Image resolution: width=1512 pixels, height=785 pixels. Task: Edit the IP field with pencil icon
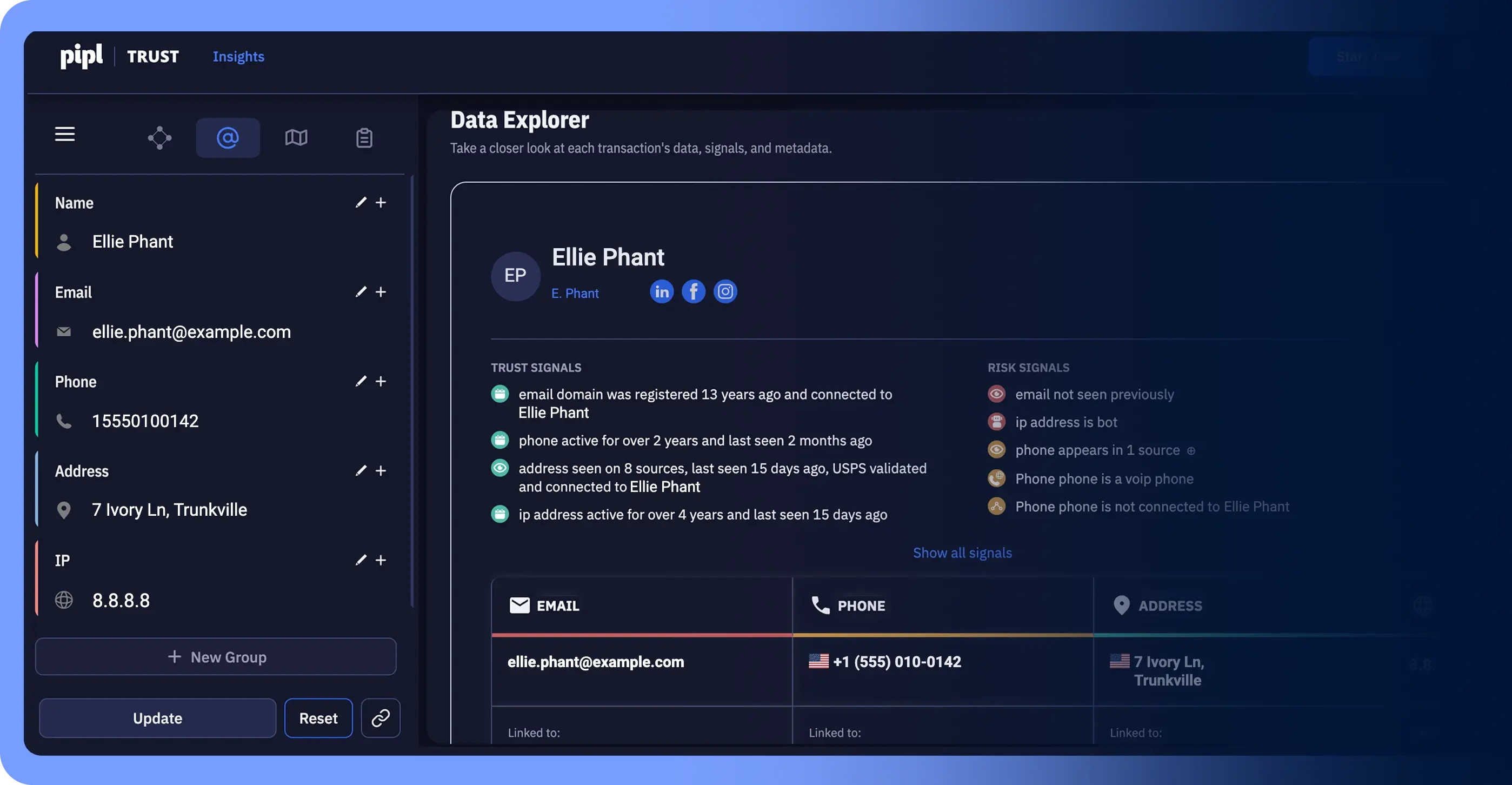[x=361, y=560]
